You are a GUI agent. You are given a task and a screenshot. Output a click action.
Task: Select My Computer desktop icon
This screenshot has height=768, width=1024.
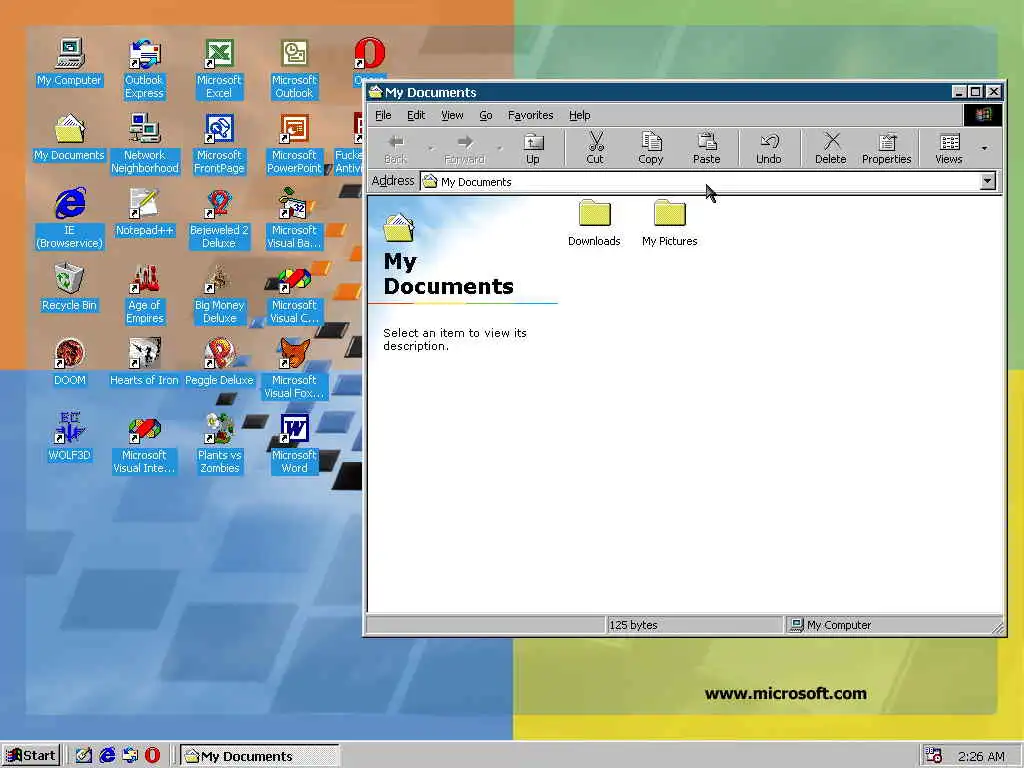click(69, 63)
